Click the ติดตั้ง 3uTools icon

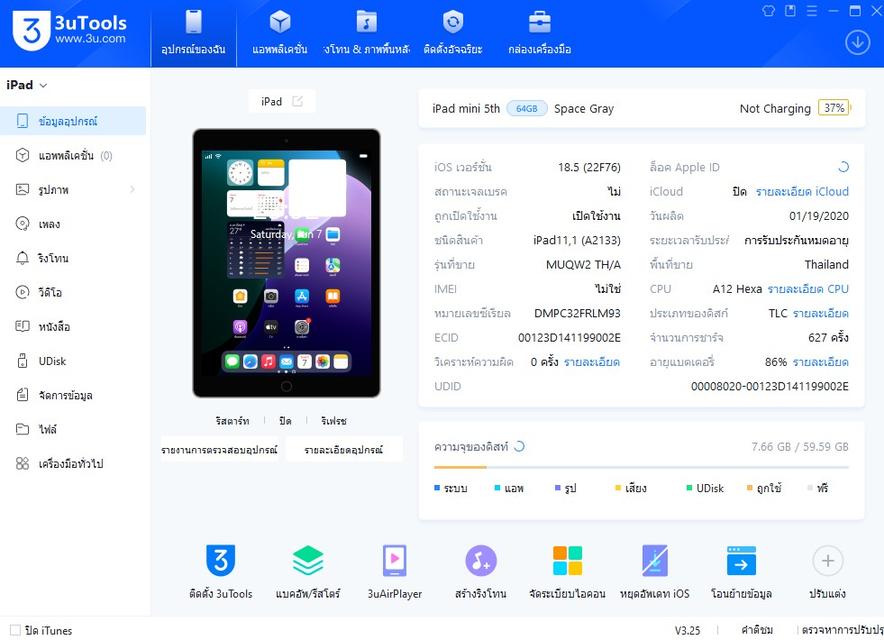tap(220, 560)
